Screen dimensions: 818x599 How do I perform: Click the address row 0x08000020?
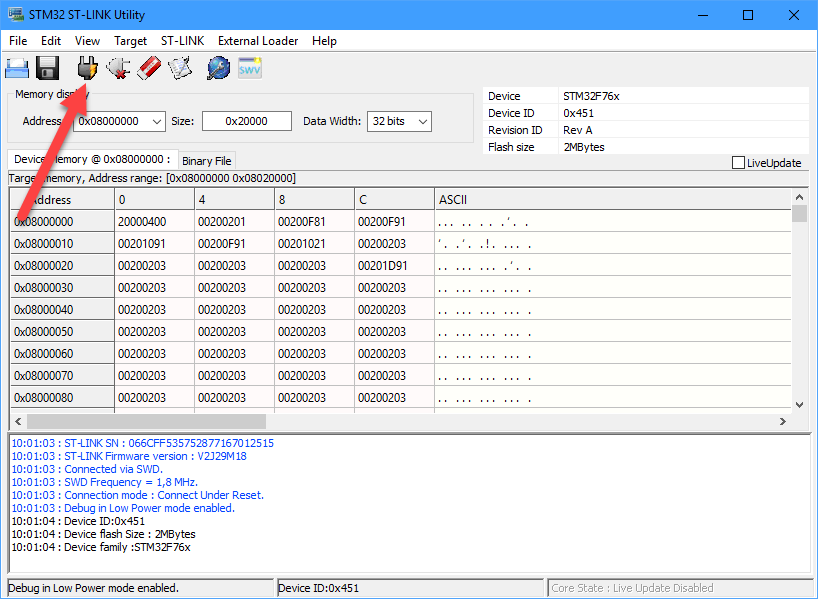coord(62,266)
